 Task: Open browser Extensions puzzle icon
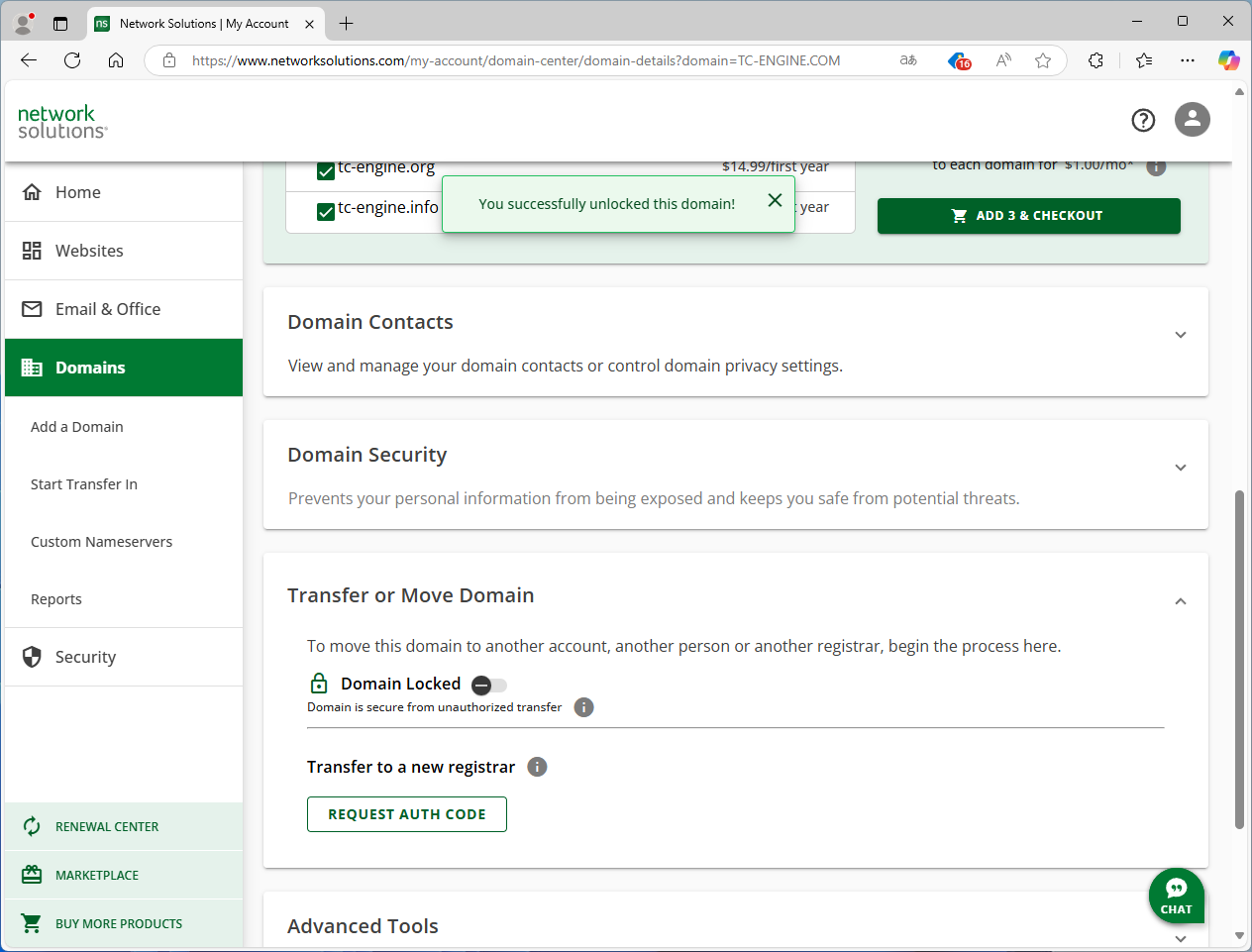pos(1095,60)
